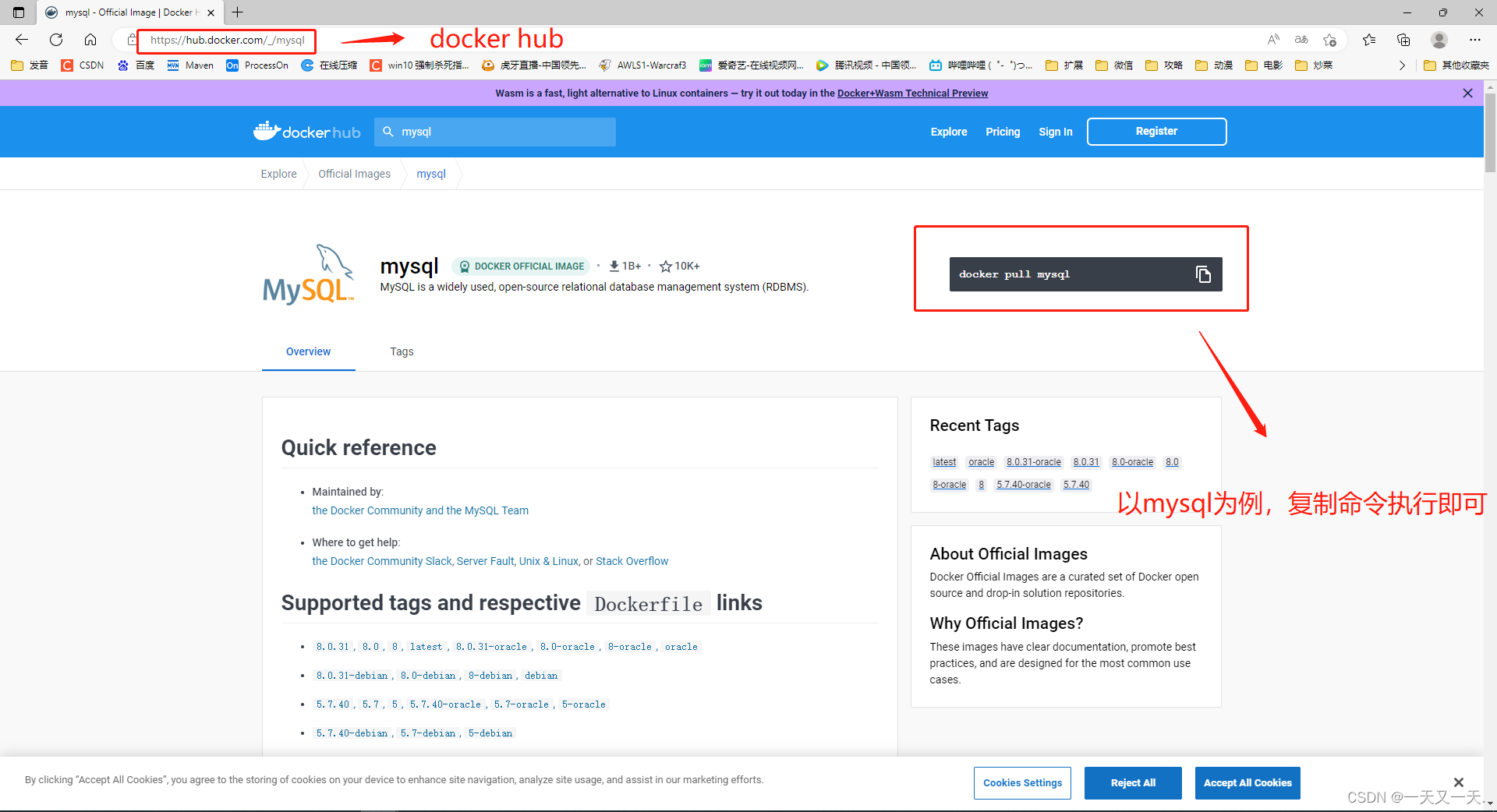Click the magnifier icon in the search field
The height and width of the screenshot is (812, 1497).
click(x=388, y=132)
